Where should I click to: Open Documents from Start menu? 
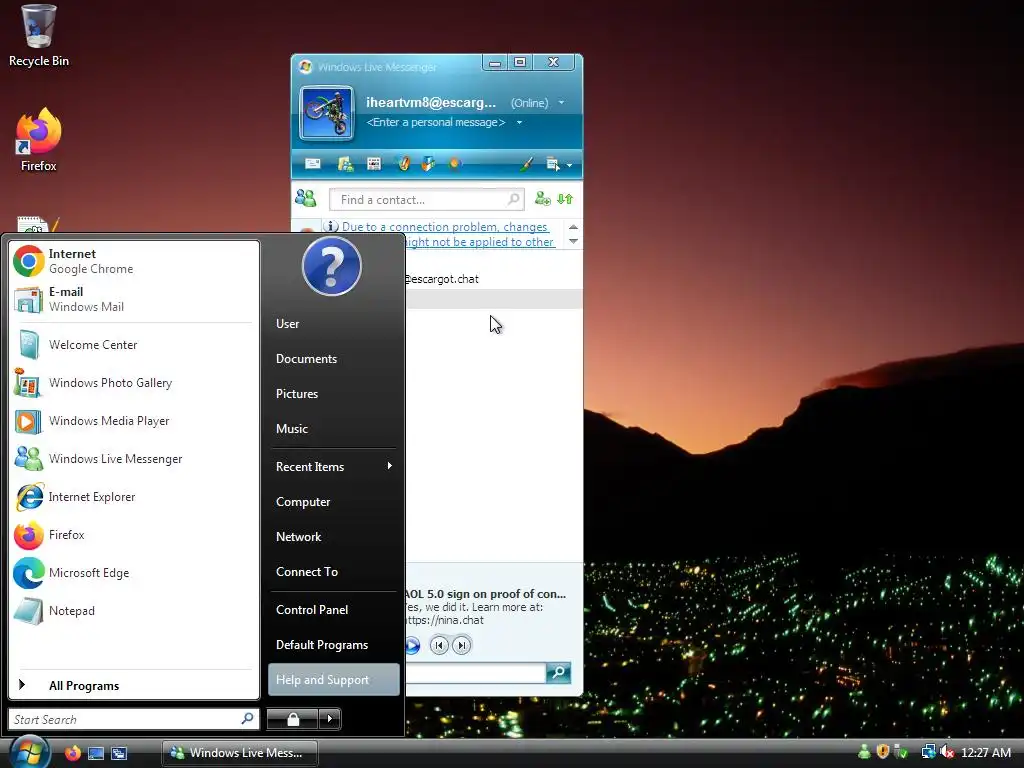[333, 359]
